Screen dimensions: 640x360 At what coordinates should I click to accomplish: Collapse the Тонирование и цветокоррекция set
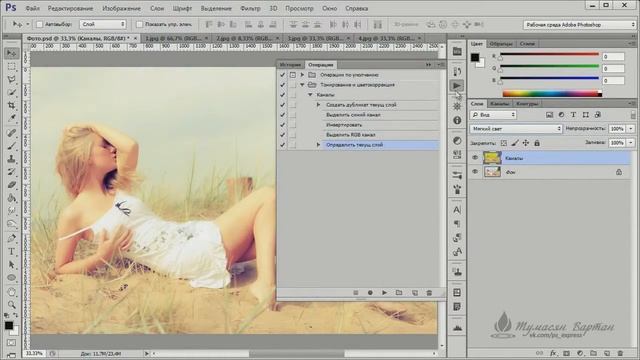[302, 85]
